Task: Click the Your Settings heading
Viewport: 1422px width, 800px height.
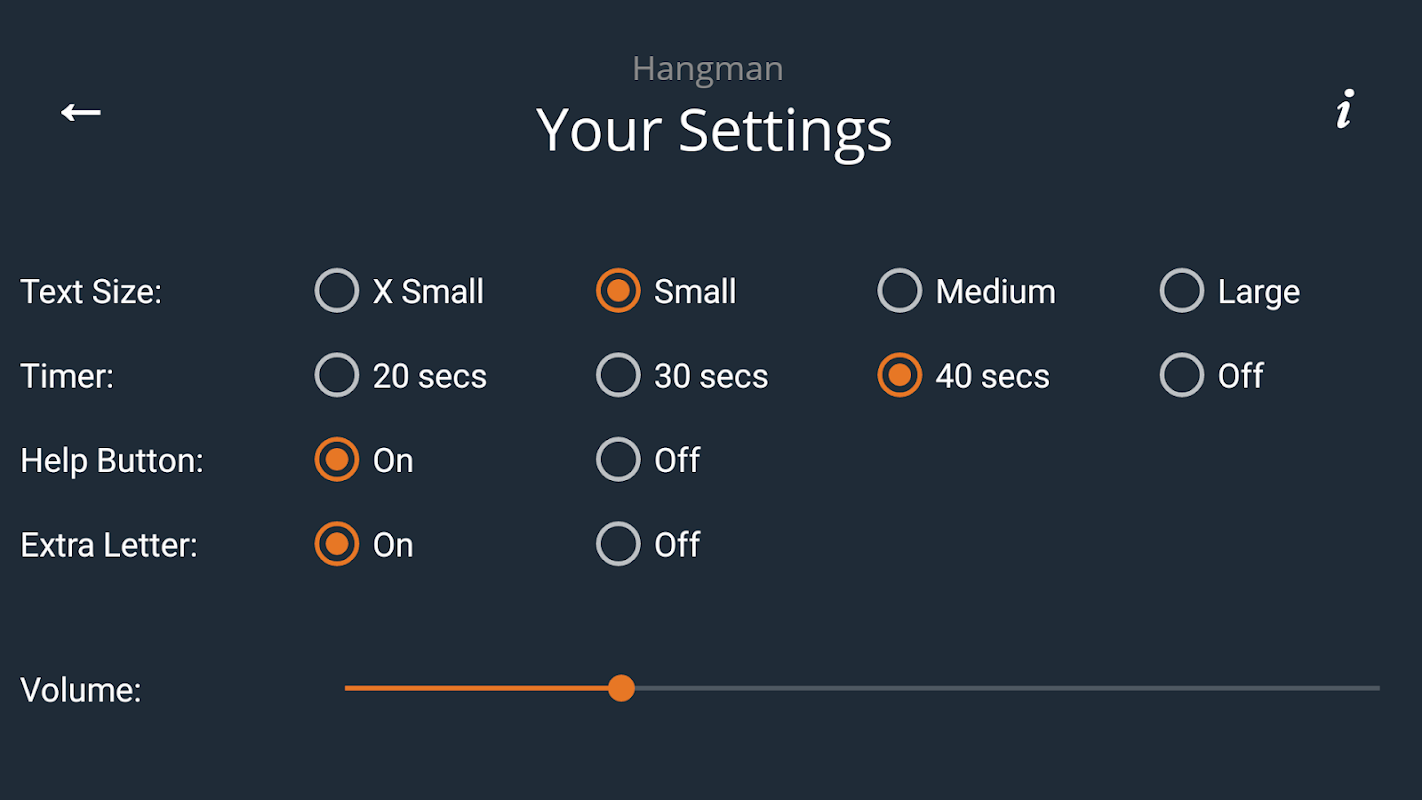Action: (713, 130)
